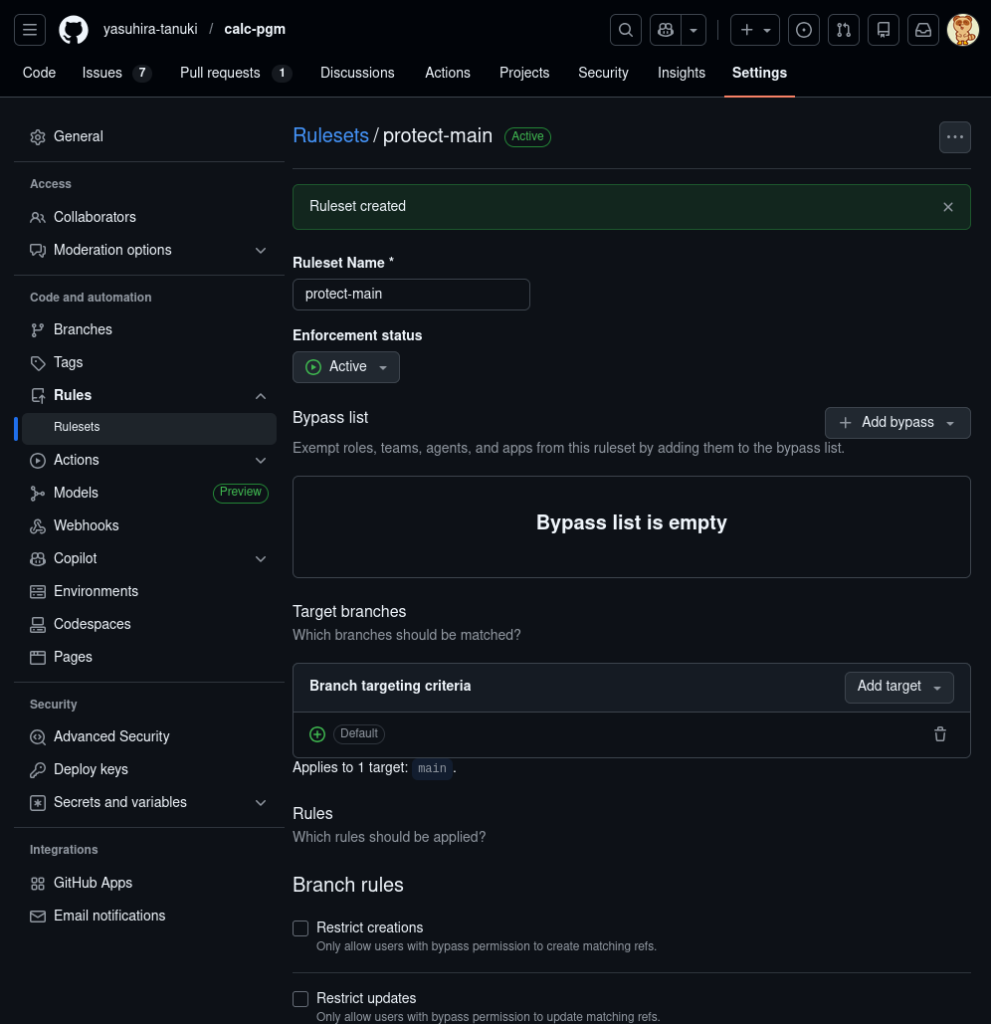The height and width of the screenshot is (1024, 991).
Task: Open the pull requests icon in header
Action: [x=843, y=30]
